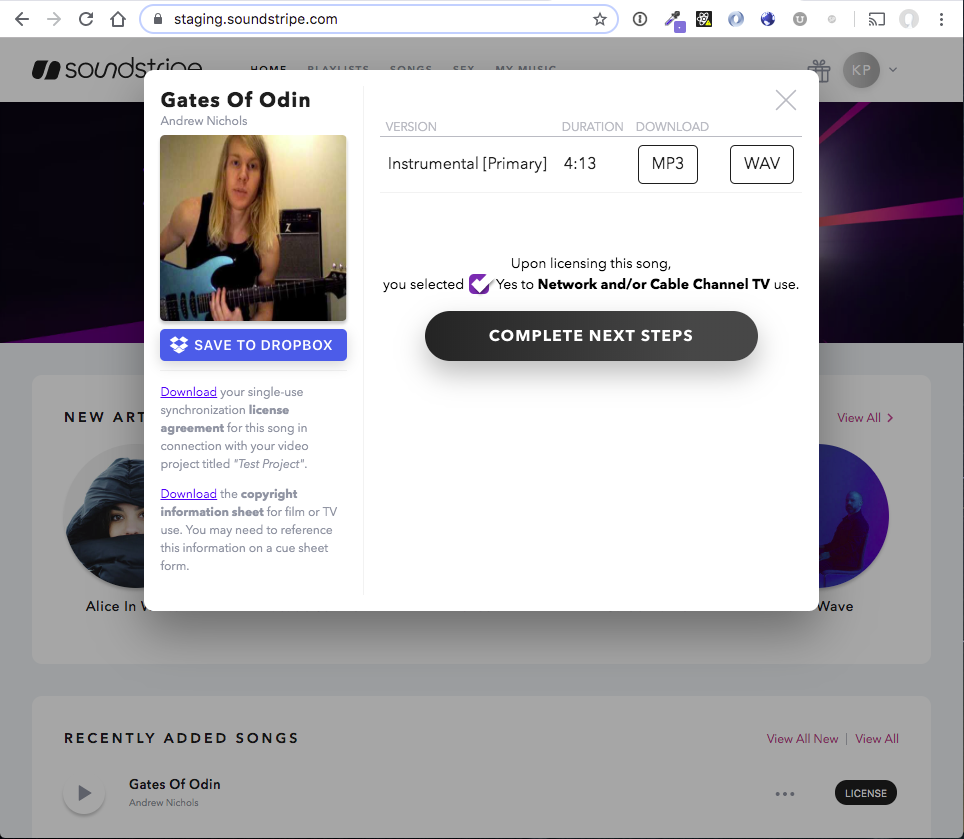Download the MP3 version
964x839 pixels.
click(667, 164)
